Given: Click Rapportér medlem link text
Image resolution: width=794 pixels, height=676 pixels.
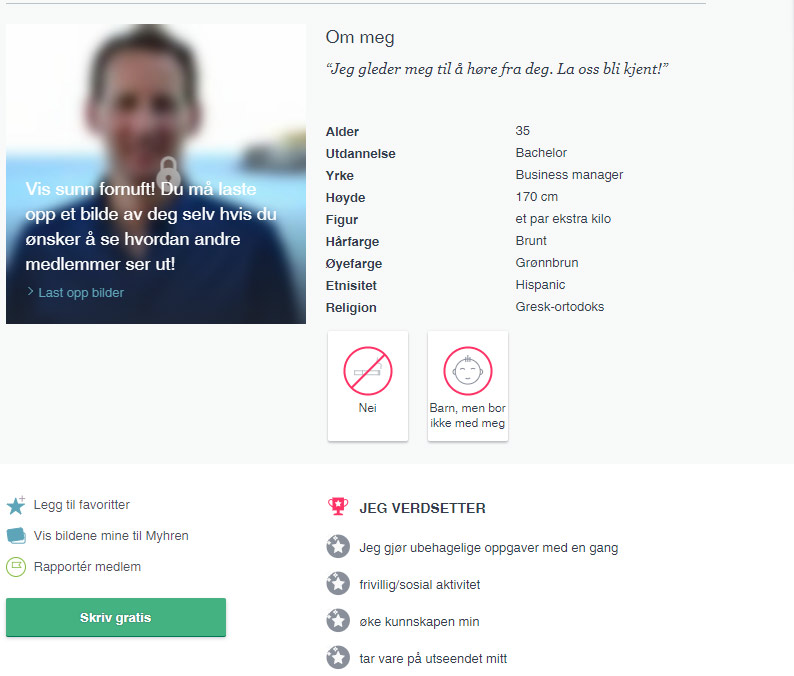Looking at the screenshot, I should [87, 567].
